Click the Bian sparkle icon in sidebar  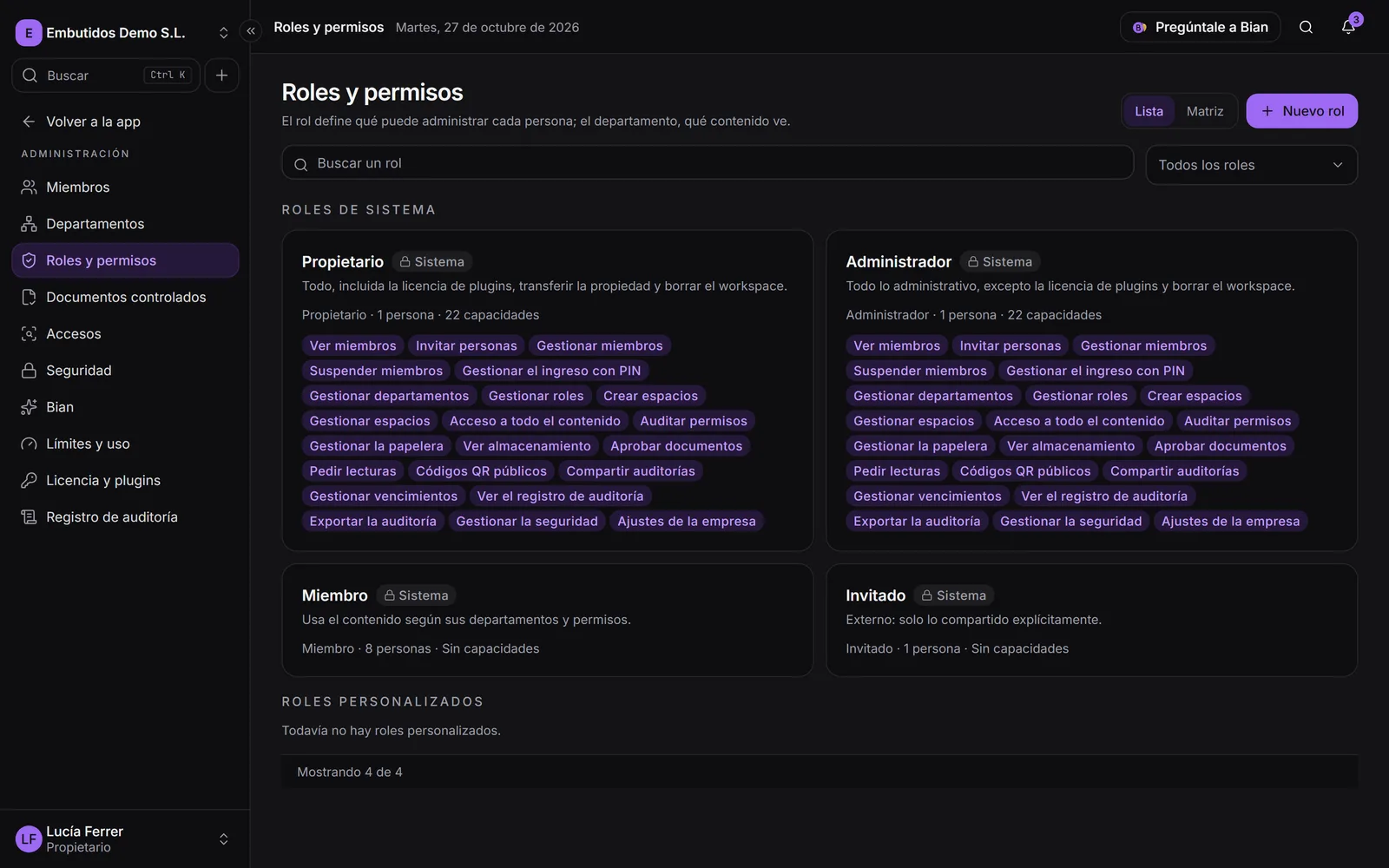coord(29,407)
